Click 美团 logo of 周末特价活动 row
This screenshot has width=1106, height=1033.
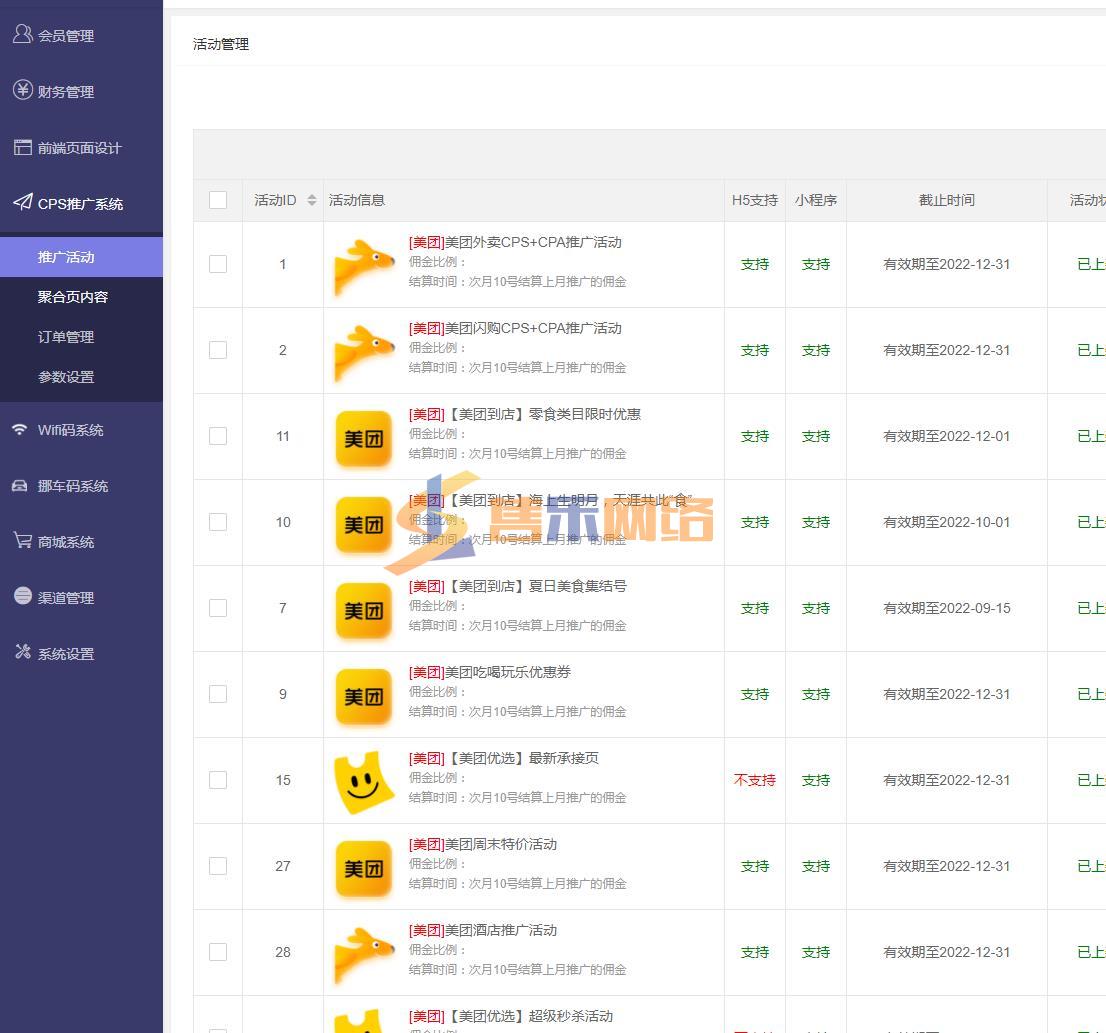point(363,869)
